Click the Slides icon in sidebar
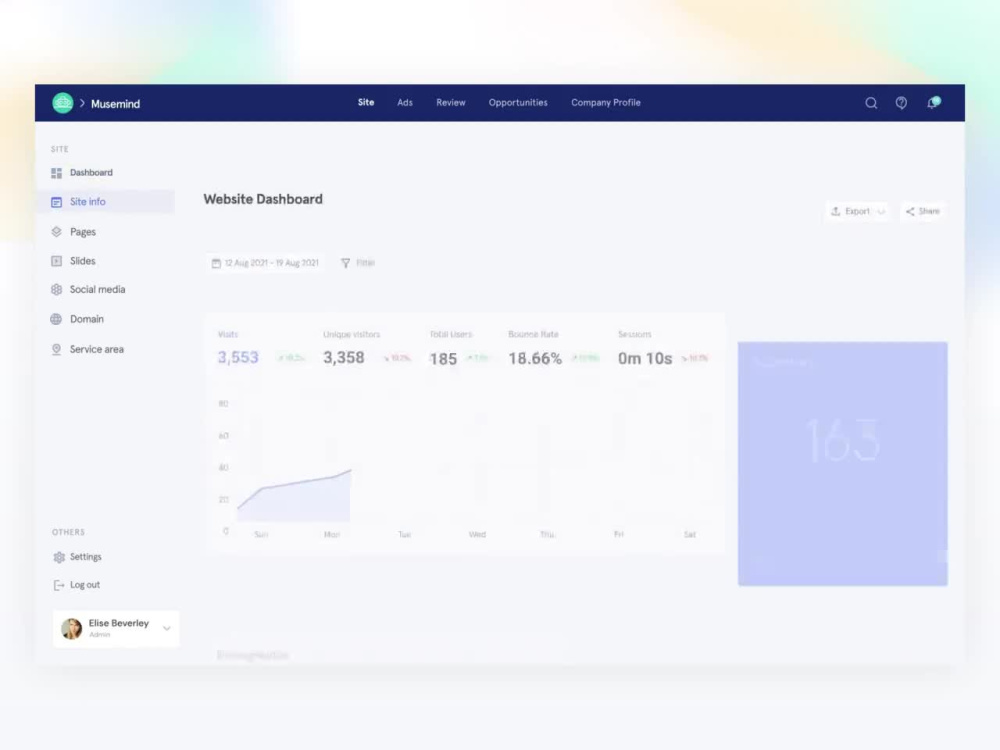This screenshot has width=1000, height=750. click(56, 261)
